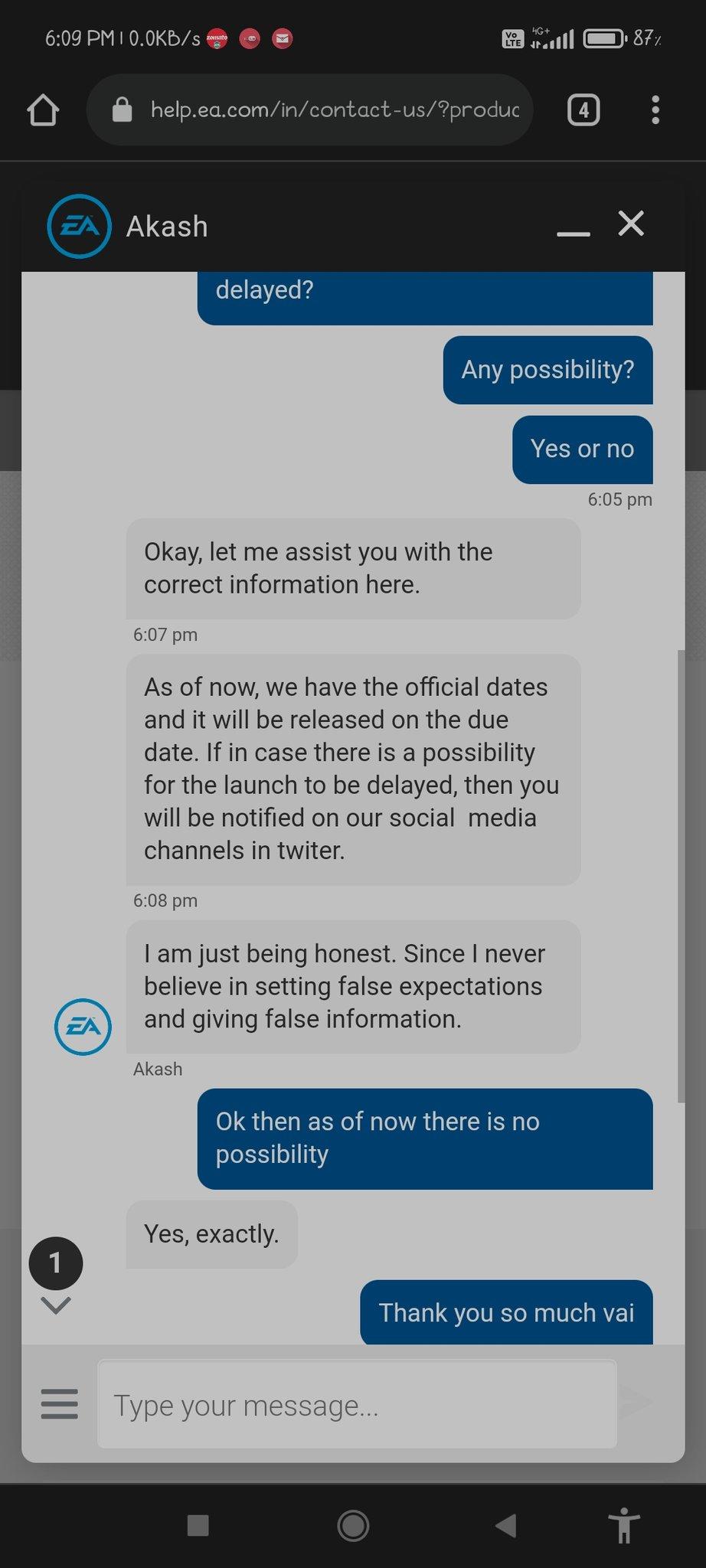
Task: Tap the EA avatar beside Akash's message
Action: (83, 1027)
